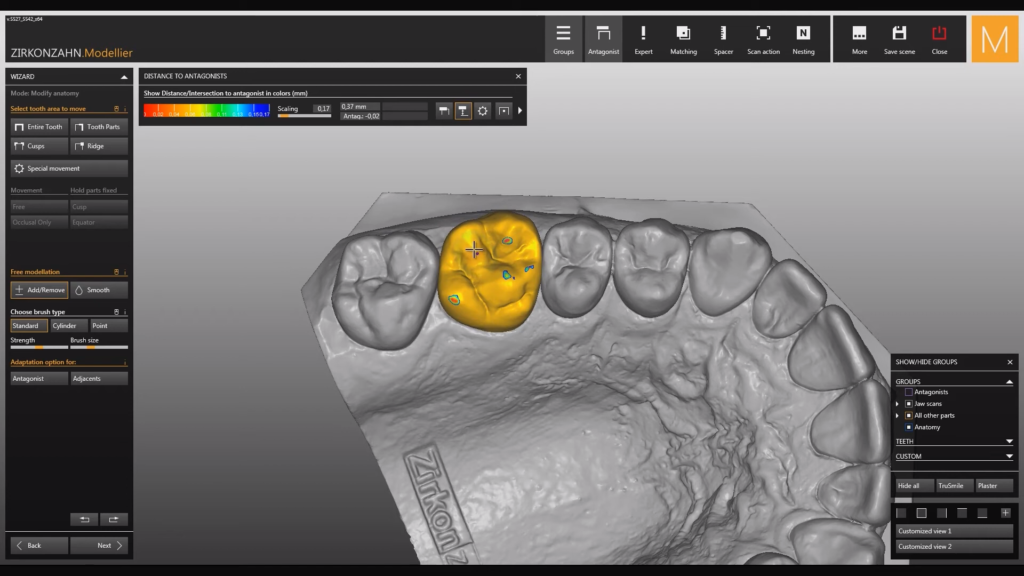Toggle All other parts visibility checkbox
Screen dimensions: 1024x576
pos(908,415)
